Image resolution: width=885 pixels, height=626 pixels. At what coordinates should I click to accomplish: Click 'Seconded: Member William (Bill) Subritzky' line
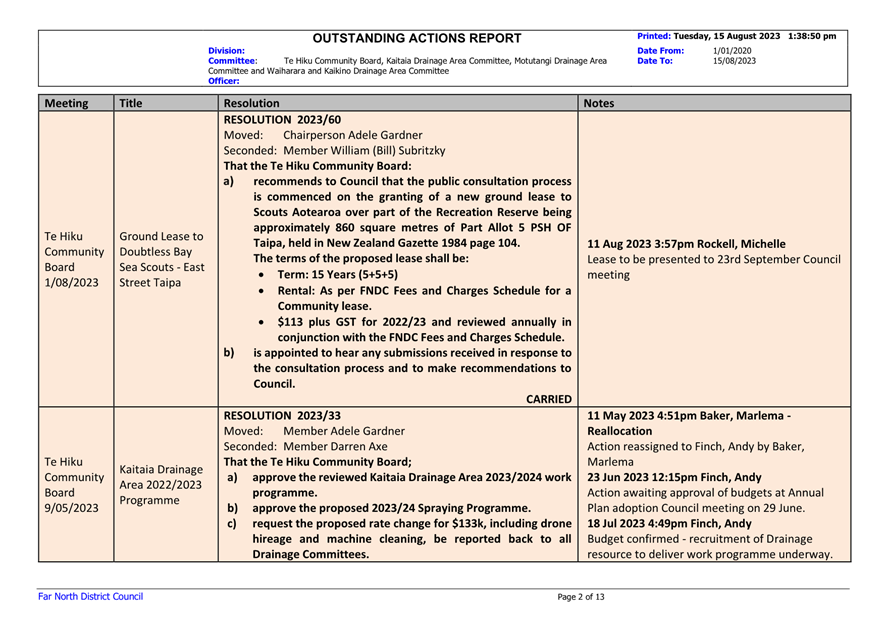click(334, 151)
